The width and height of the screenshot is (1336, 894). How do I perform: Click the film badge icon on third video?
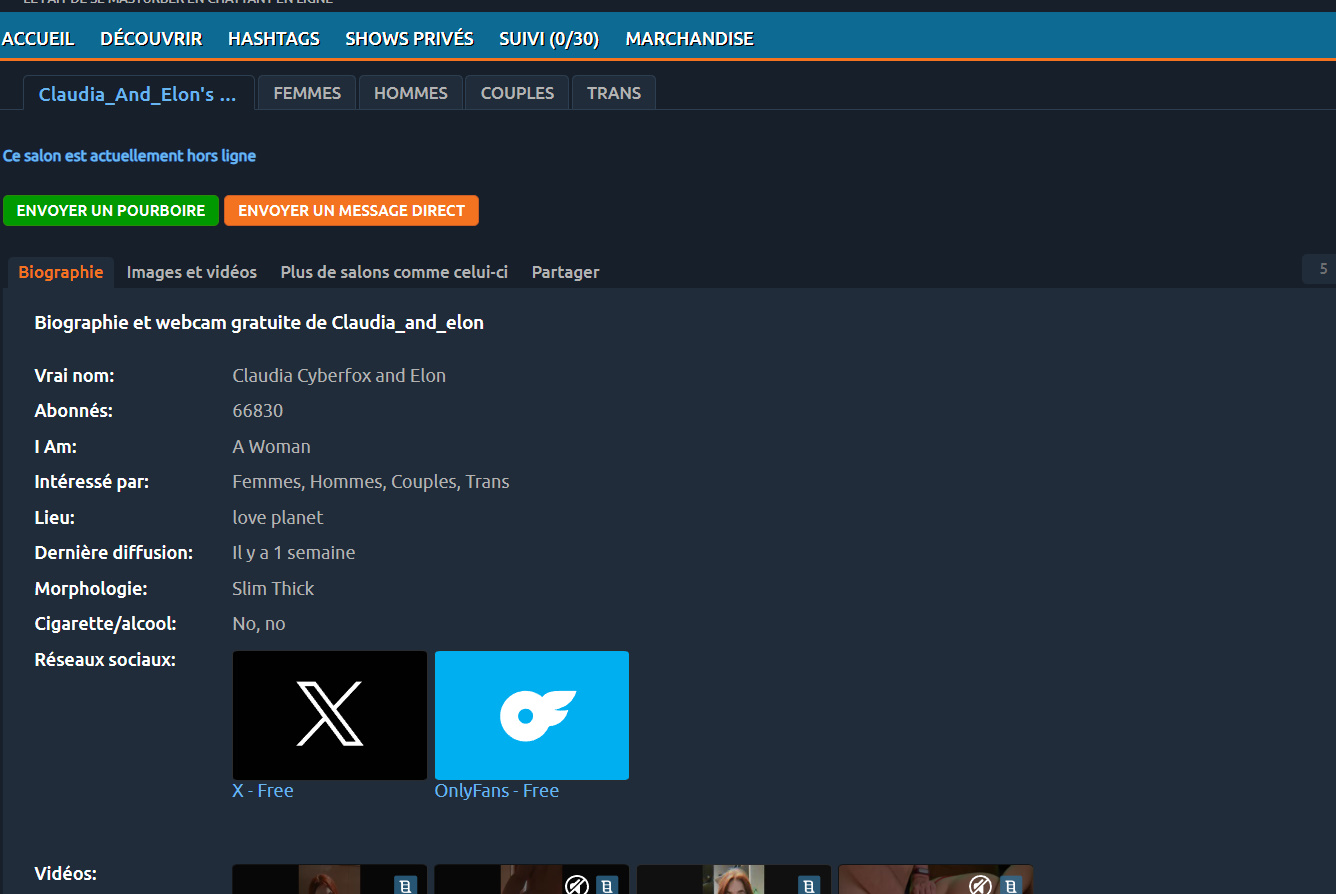[x=809, y=885]
